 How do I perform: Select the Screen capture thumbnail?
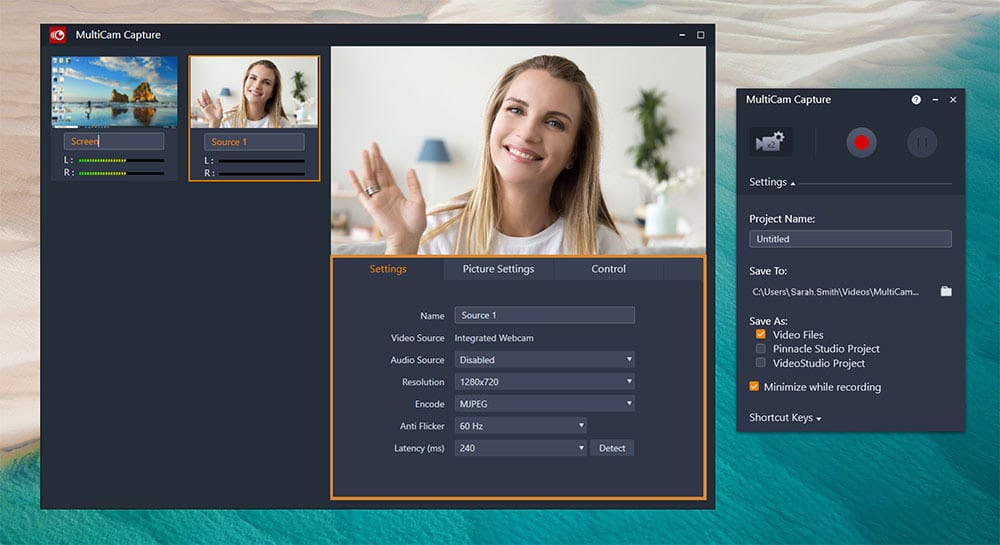[114, 92]
